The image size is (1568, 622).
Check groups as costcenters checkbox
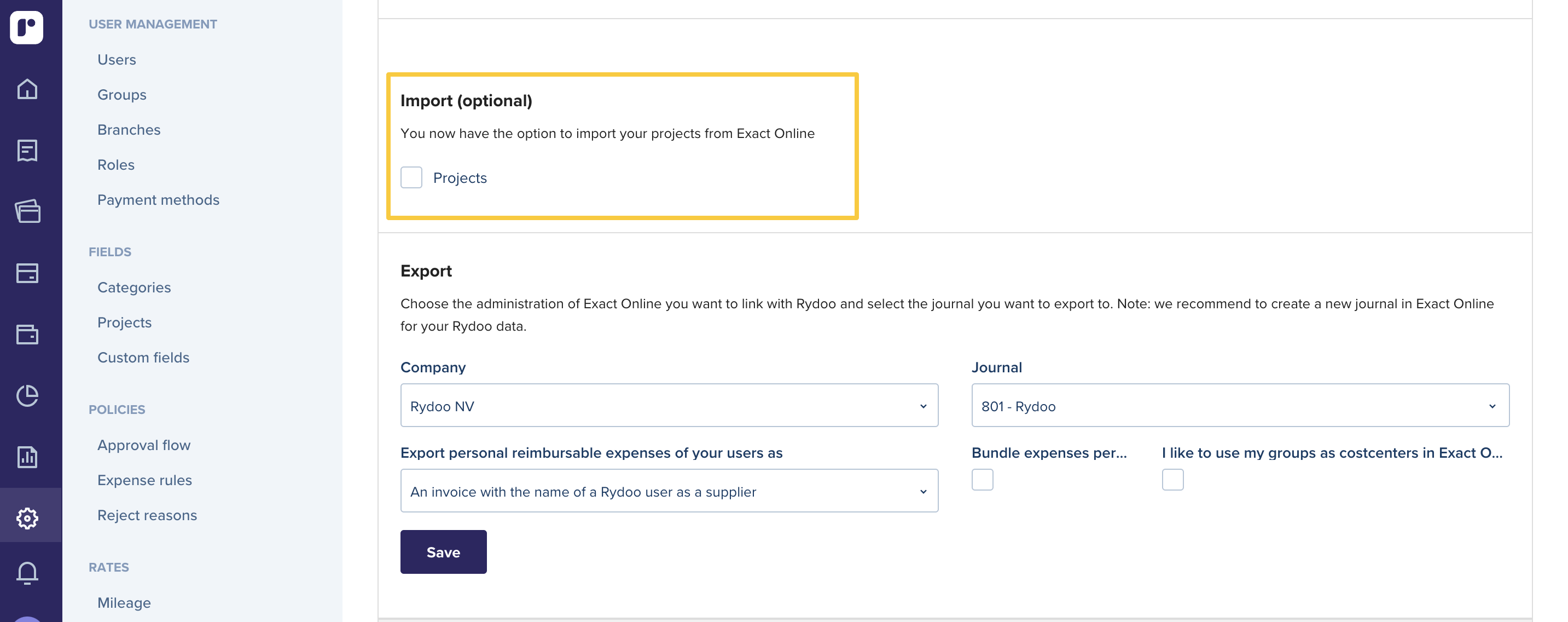[x=1172, y=480]
